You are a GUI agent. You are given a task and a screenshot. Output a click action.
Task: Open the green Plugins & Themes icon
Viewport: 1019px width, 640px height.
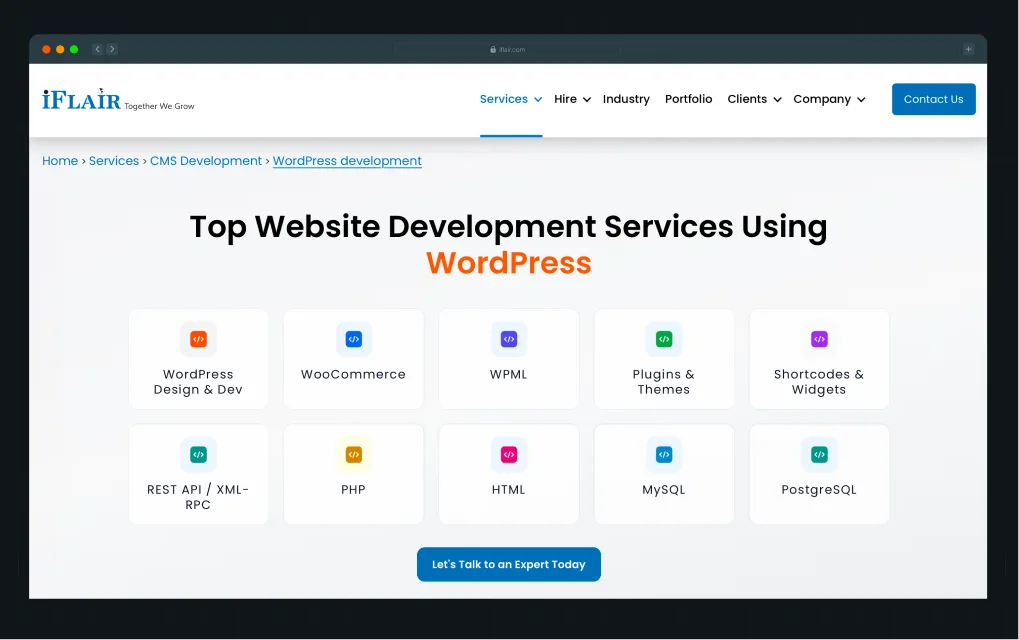click(x=664, y=339)
